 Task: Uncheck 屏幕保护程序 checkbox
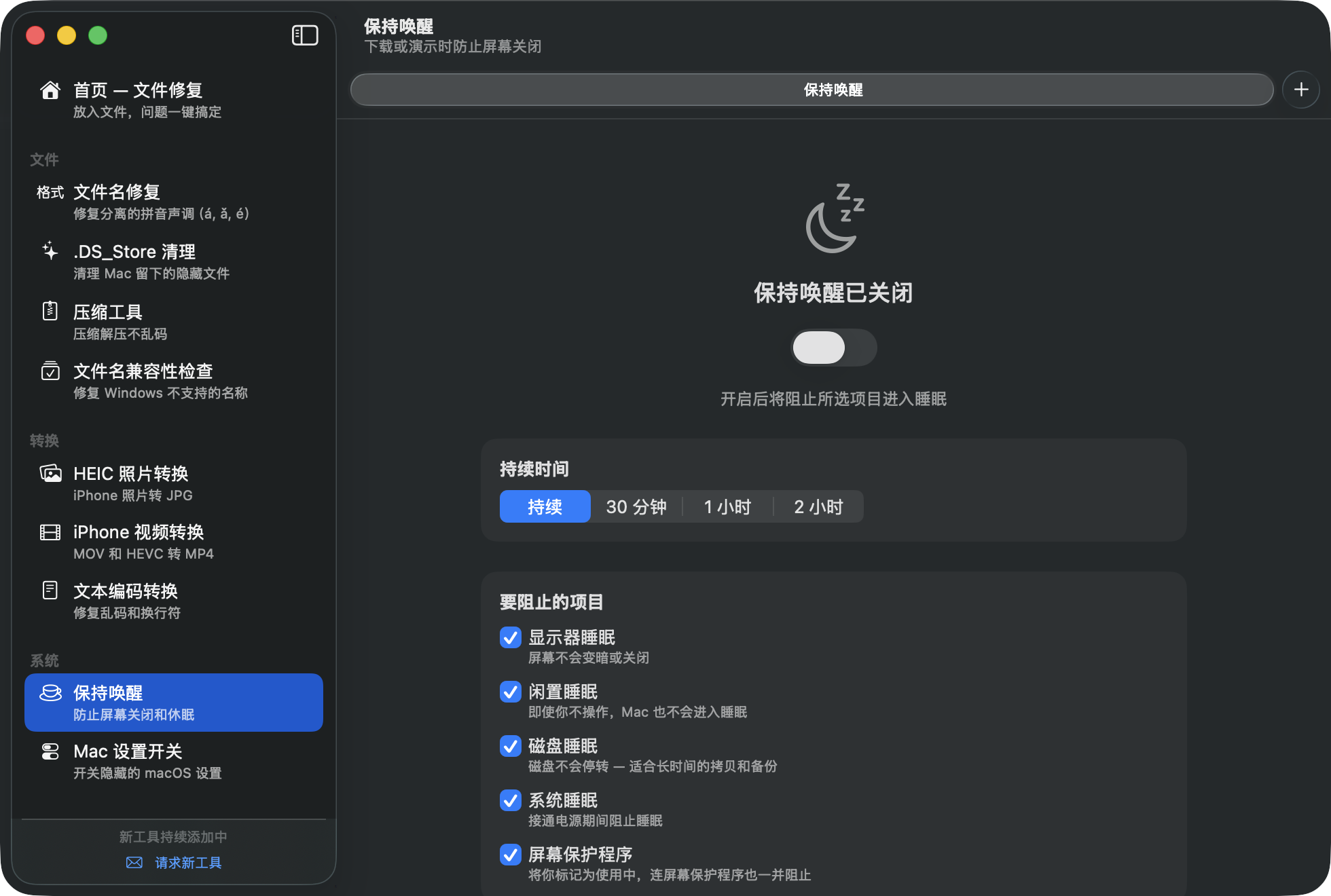(x=511, y=855)
